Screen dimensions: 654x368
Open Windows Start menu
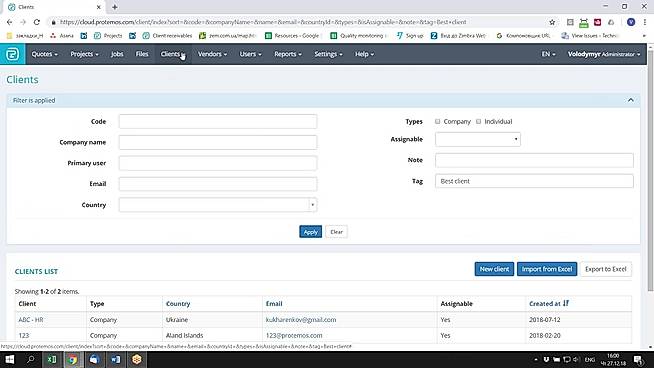coord(10,359)
